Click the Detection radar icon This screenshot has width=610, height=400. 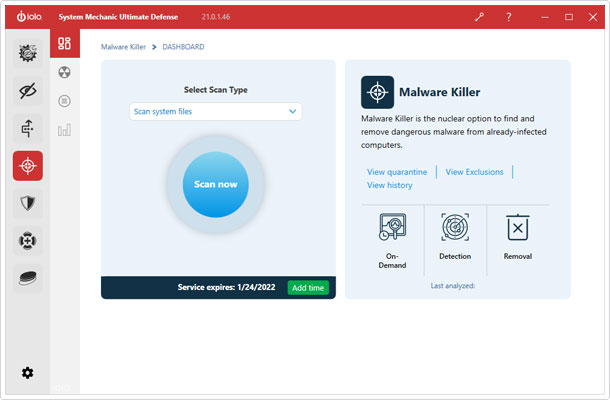pyautogui.click(x=455, y=227)
